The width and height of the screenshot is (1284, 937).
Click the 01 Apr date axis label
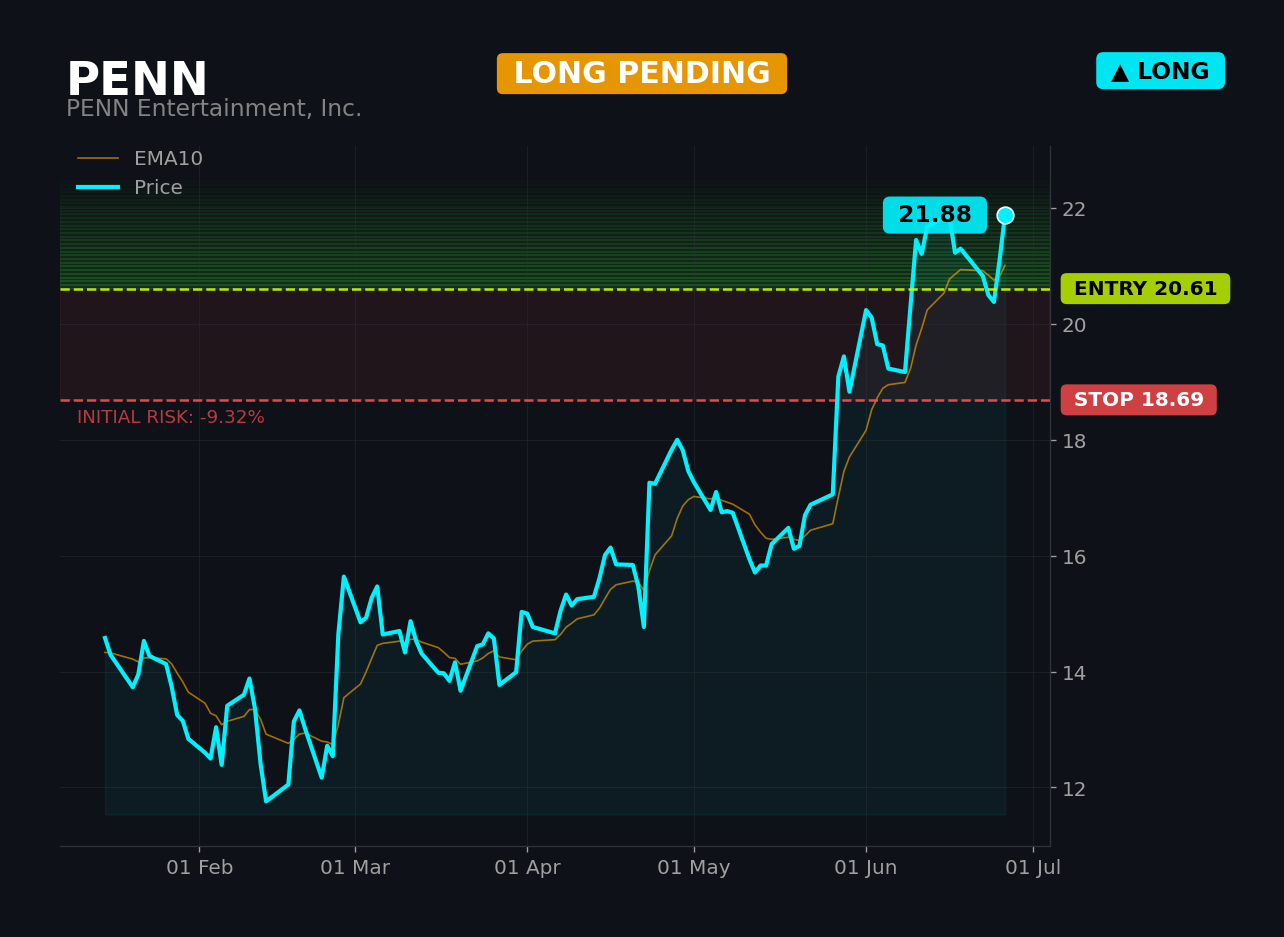tap(527, 868)
